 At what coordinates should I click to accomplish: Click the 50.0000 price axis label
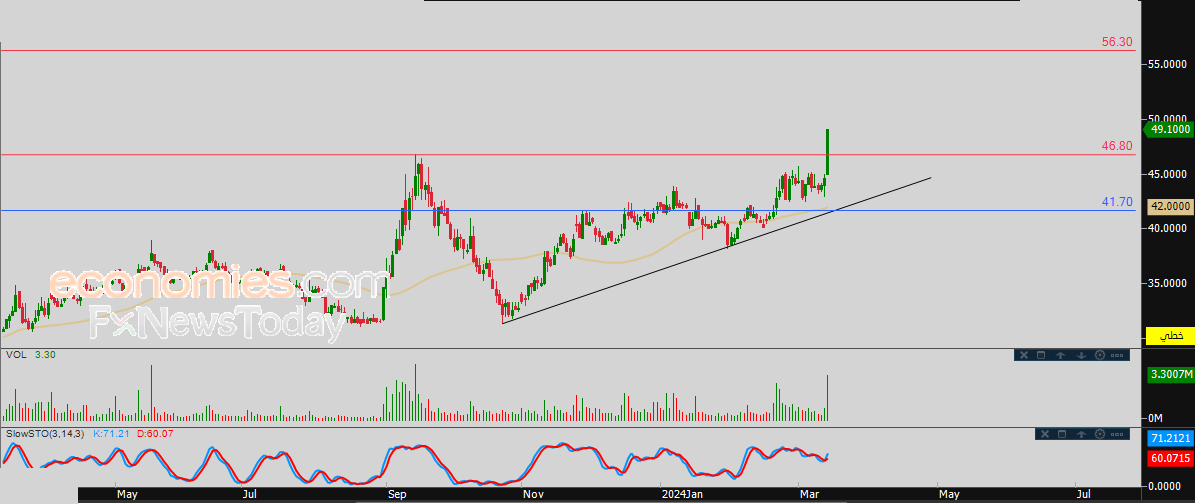(x=1170, y=119)
